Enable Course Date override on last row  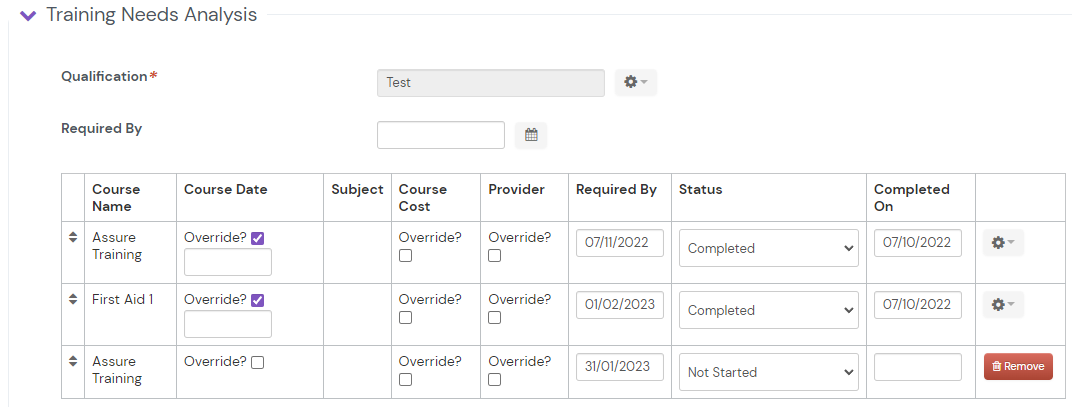pyautogui.click(x=258, y=362)
